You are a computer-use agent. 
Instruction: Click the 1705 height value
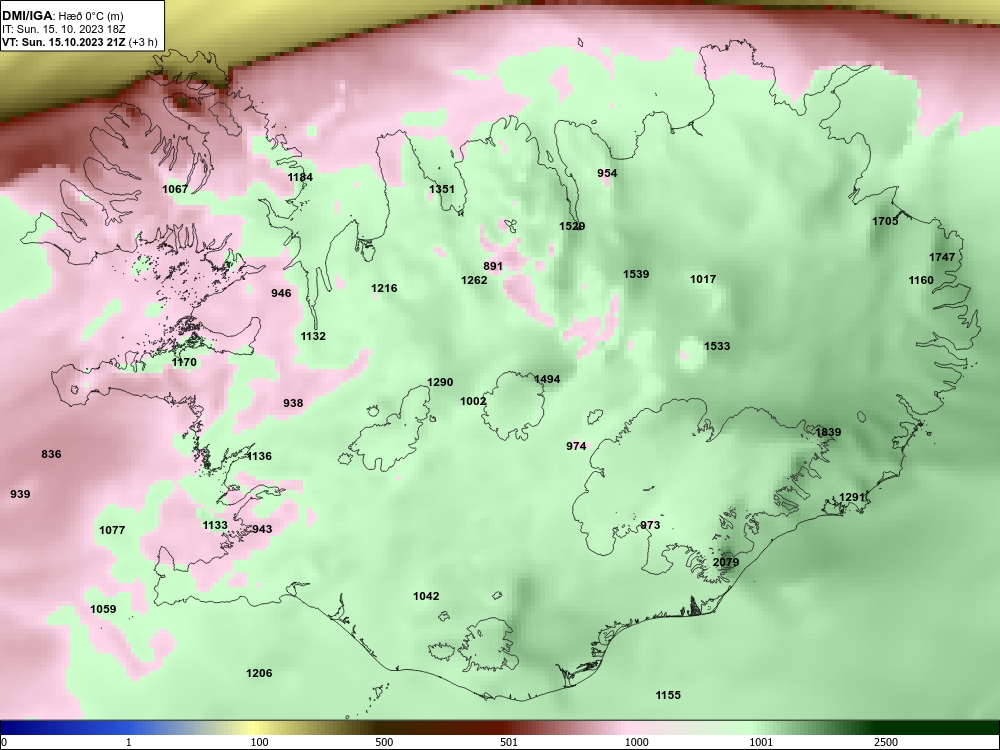[885, 221]
